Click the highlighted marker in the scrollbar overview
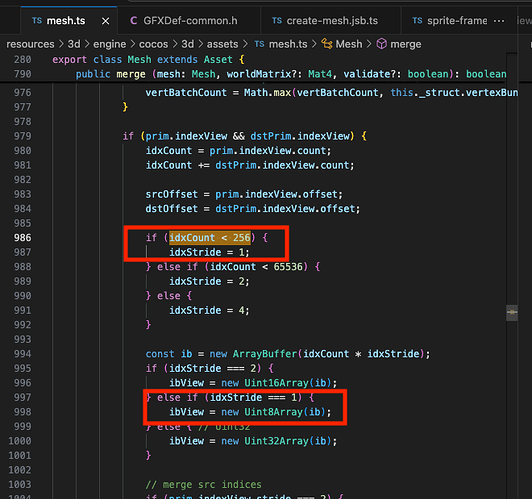The height and width of the screenshot is (499, 532). point(512,312)
